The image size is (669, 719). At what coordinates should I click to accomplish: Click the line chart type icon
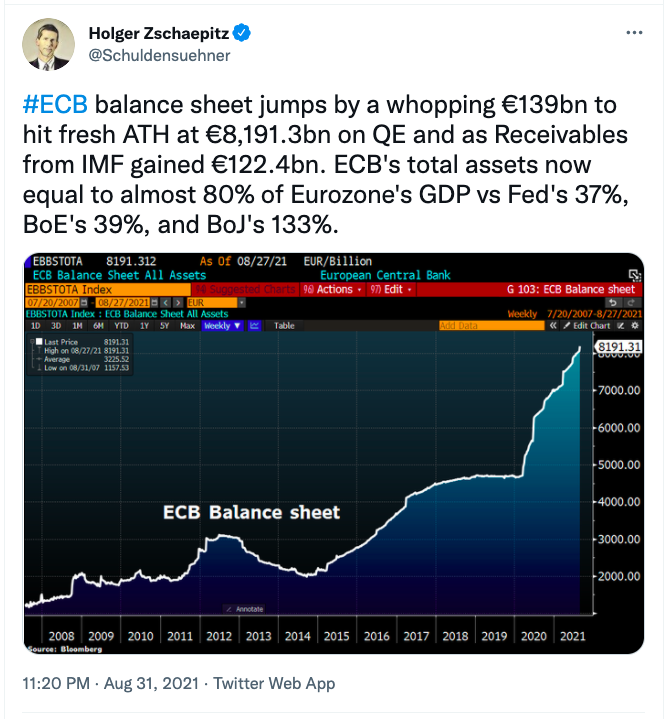pos(254,325)
